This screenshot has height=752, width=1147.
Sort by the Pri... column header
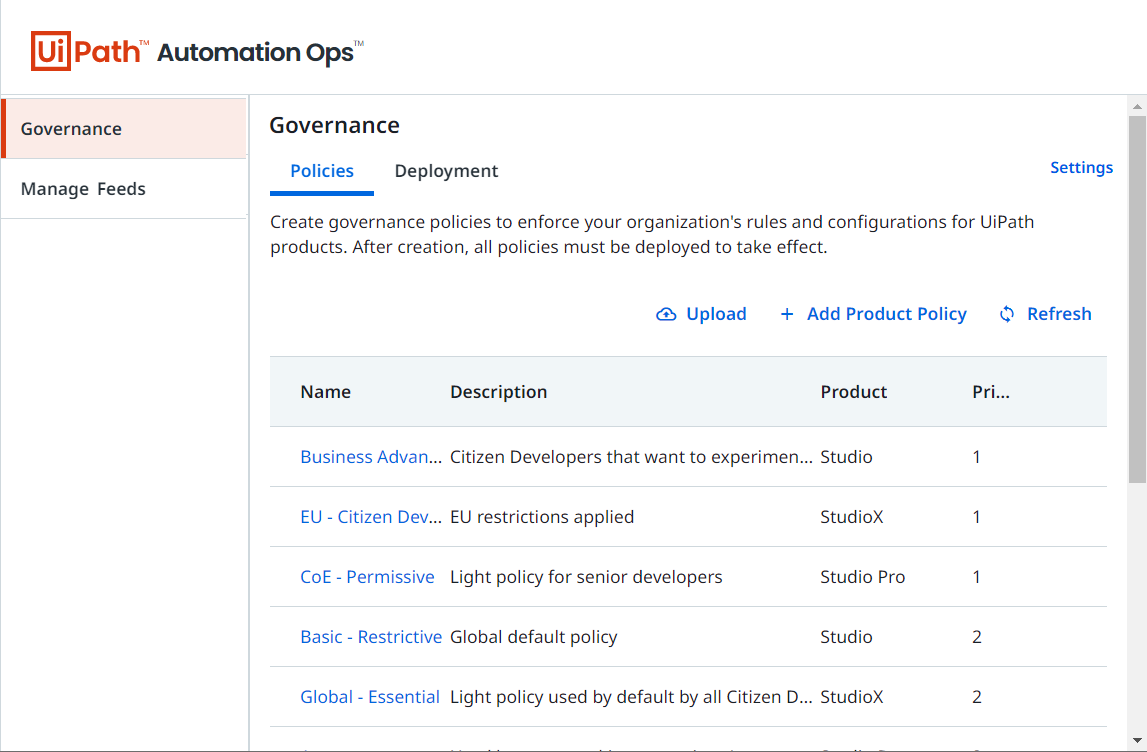pos(990,392)
